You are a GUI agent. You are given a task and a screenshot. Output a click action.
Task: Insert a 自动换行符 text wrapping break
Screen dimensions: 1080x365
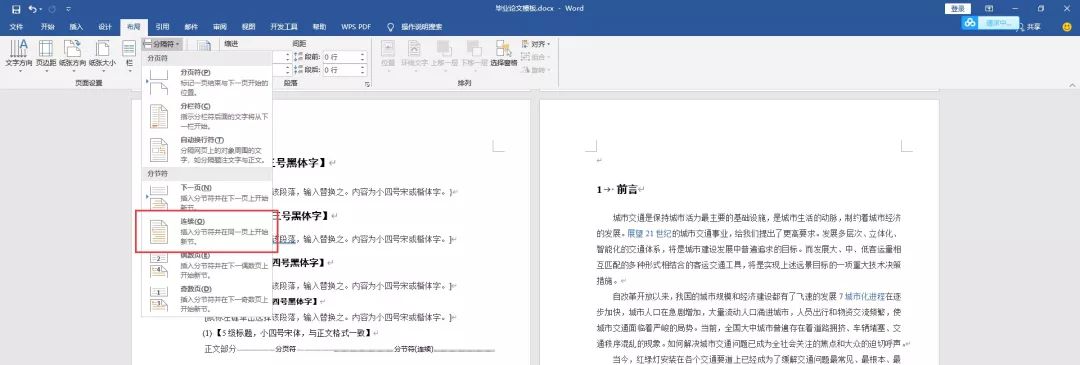pos(207,149)
